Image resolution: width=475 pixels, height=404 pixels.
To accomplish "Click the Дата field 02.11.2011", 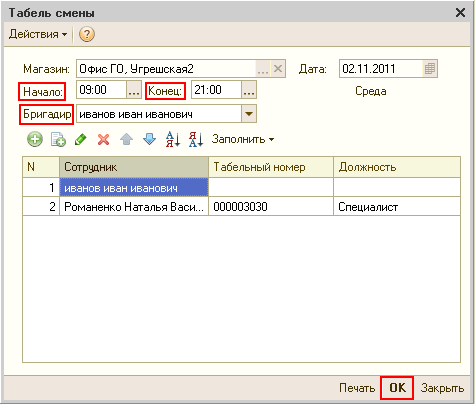I will coord(381,69).
